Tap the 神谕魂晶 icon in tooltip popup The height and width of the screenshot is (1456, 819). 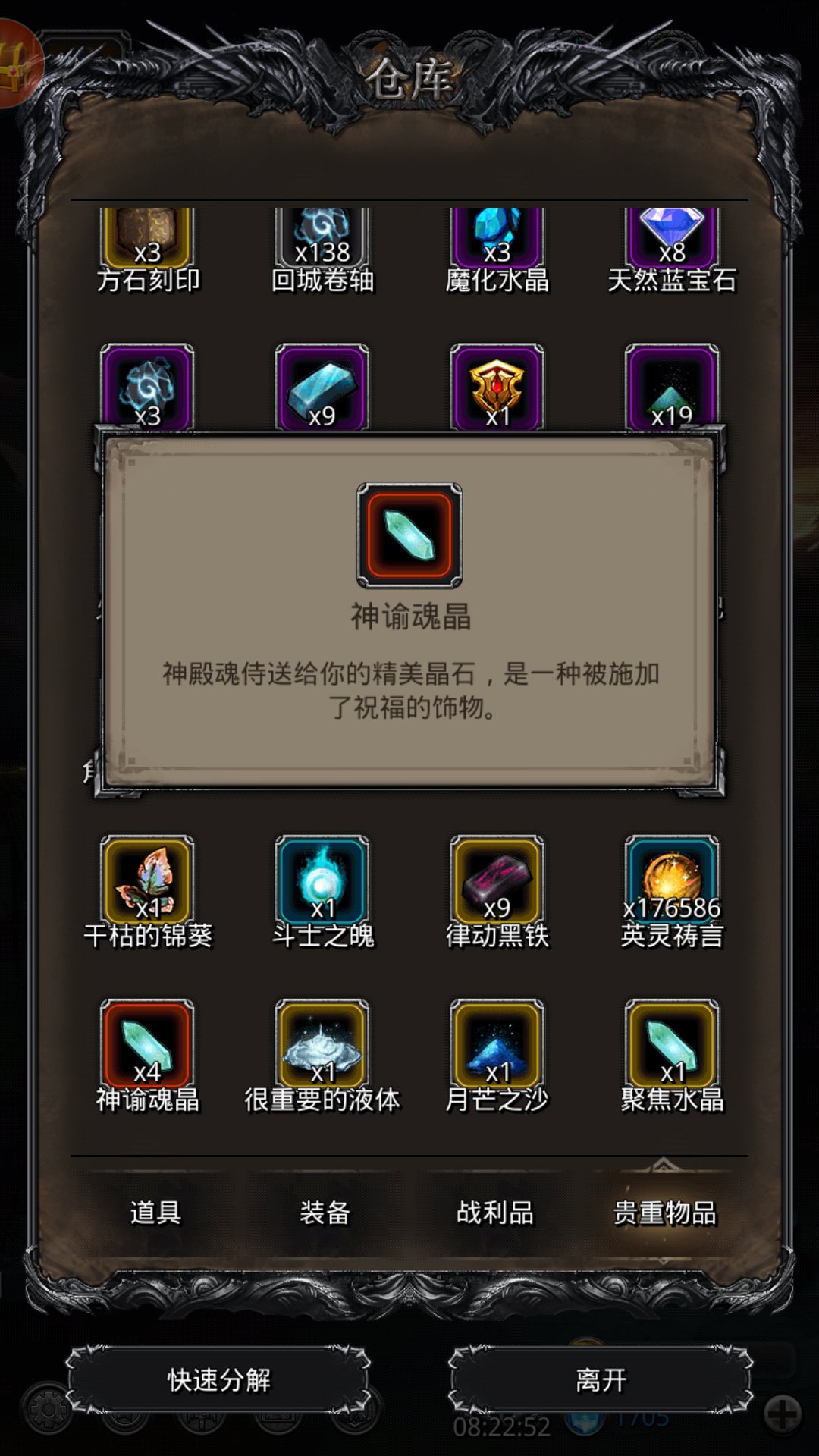click(409, 535)
